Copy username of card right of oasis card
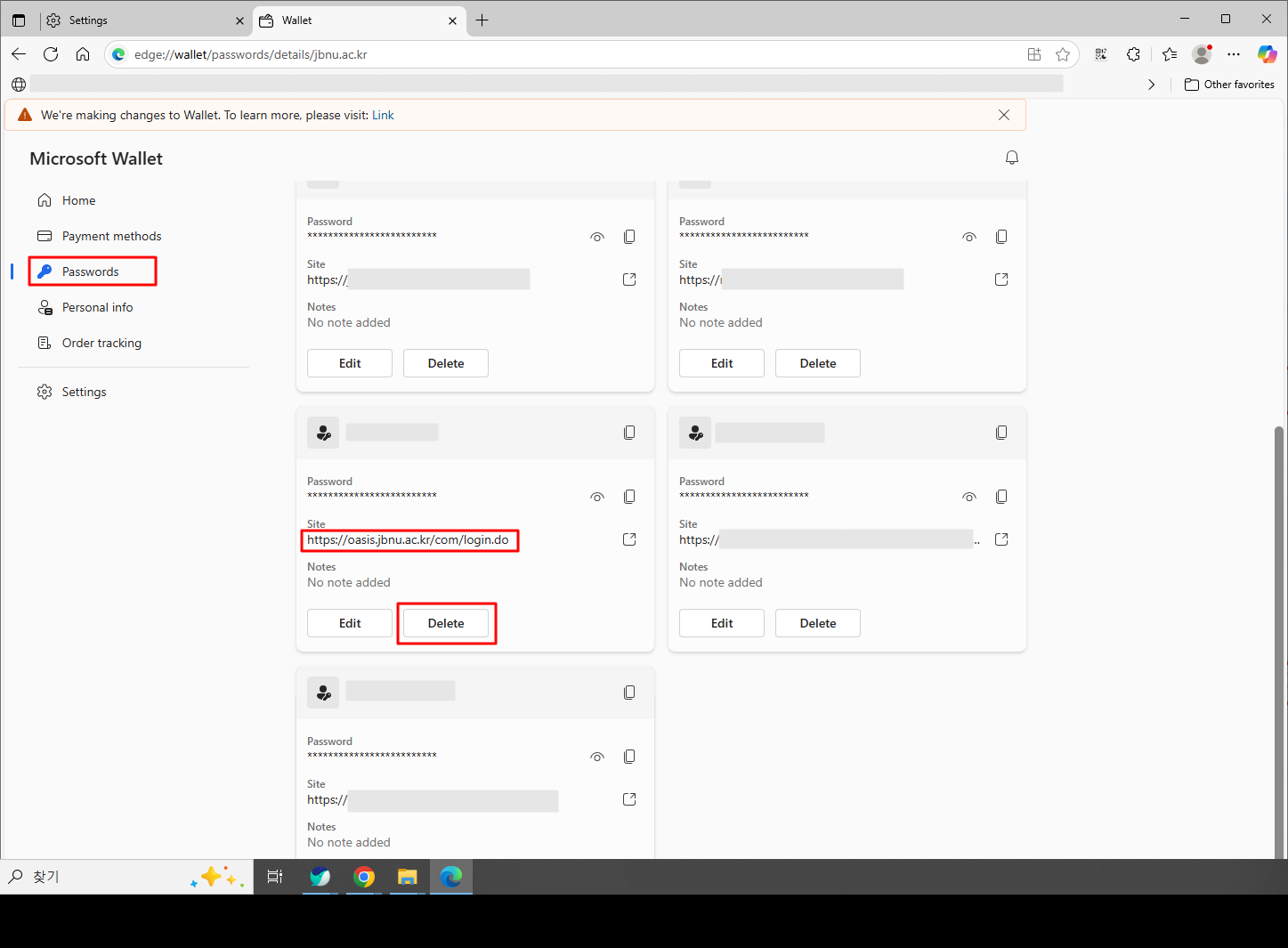Image resolution: width=1288 pixels, height=948 pixels. point(1001,433)
